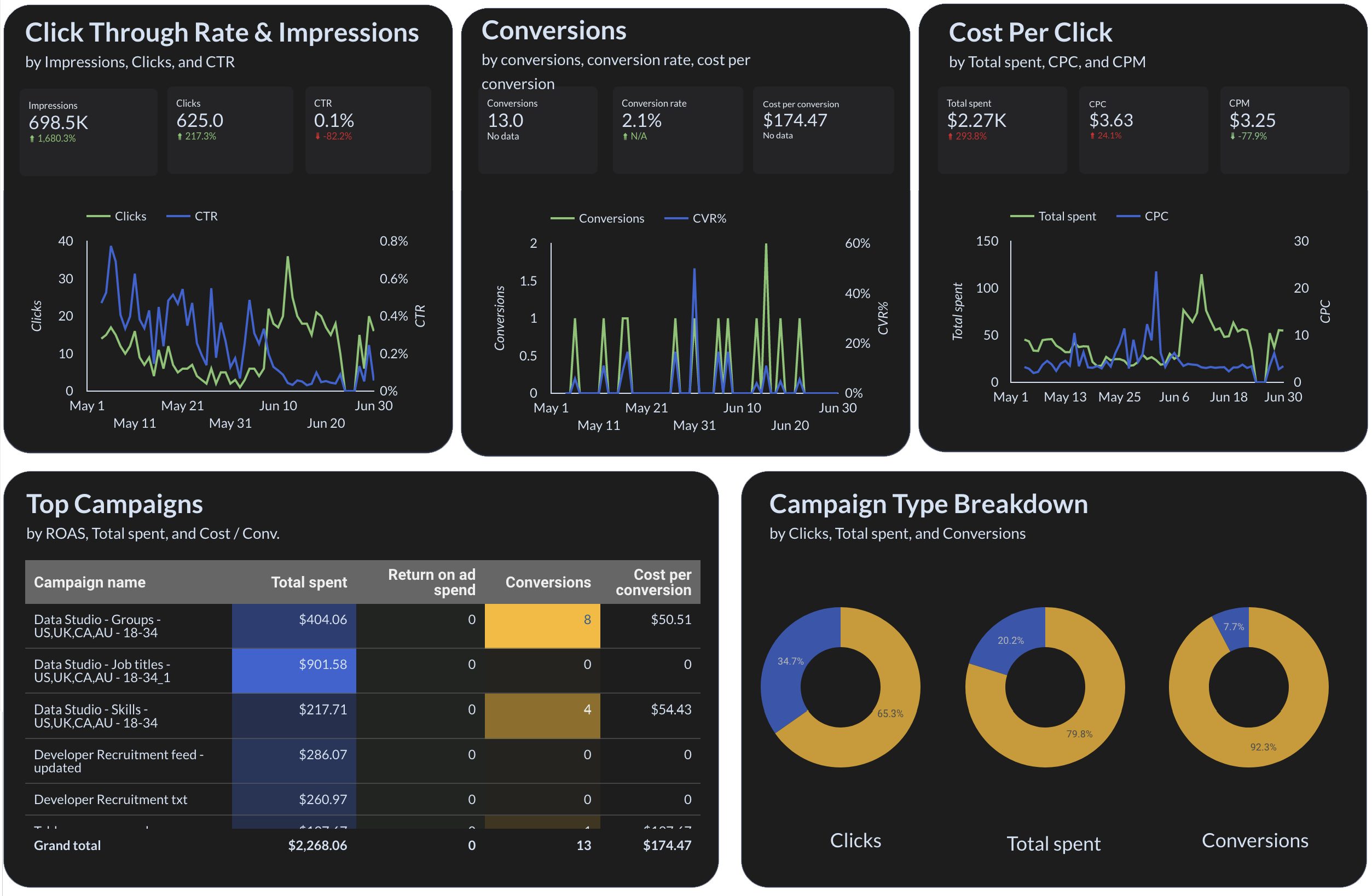Click the Conversions panel title
Viewport: 1372px width, 896px height.
(x=554, y=31)
